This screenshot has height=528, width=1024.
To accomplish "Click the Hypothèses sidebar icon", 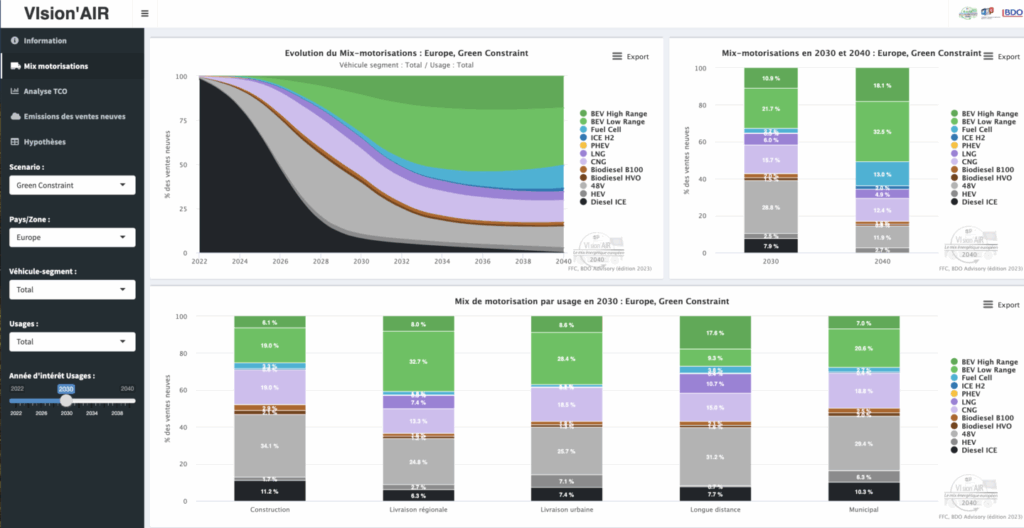I will pyautogui.click(x=15, y=142).
